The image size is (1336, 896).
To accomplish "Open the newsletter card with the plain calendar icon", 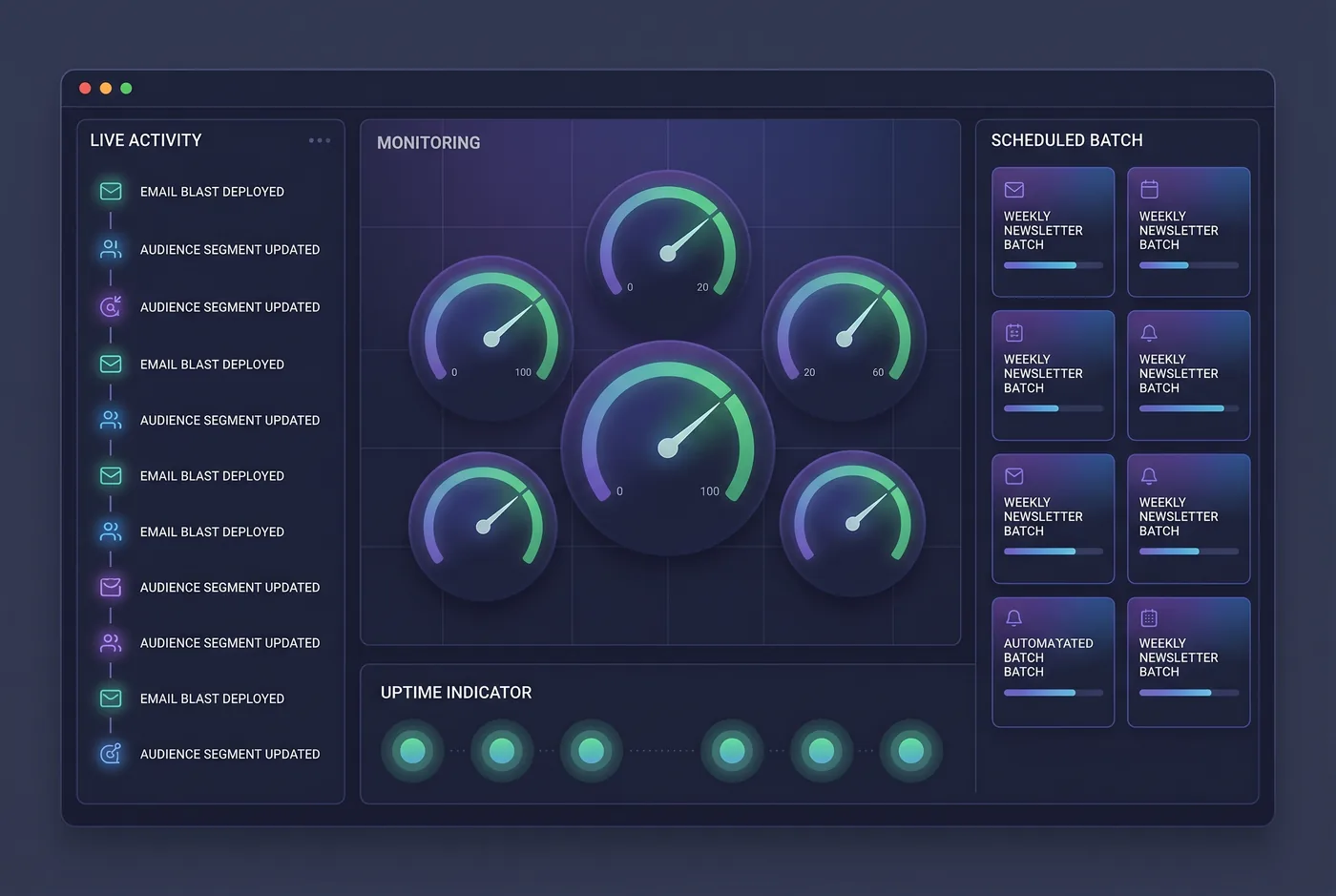I will [x=1189, y=232].
